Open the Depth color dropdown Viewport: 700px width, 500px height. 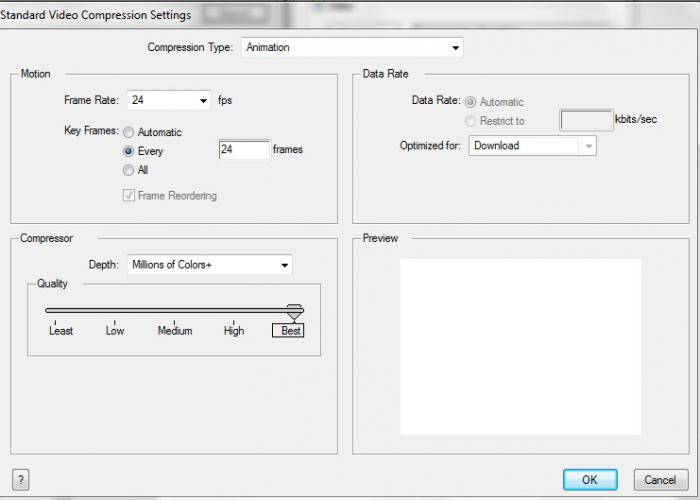pos(209,265)
